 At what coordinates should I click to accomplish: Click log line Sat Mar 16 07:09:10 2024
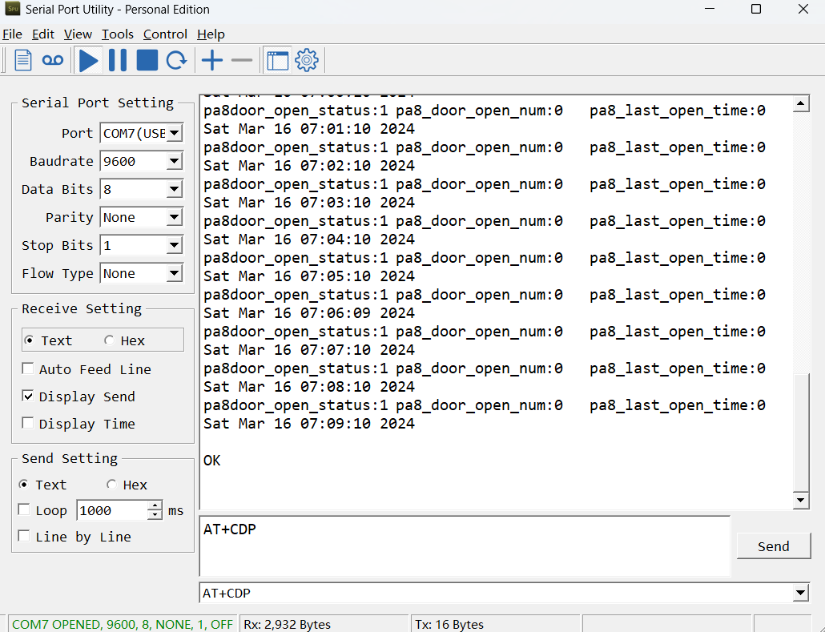[309, 424]
